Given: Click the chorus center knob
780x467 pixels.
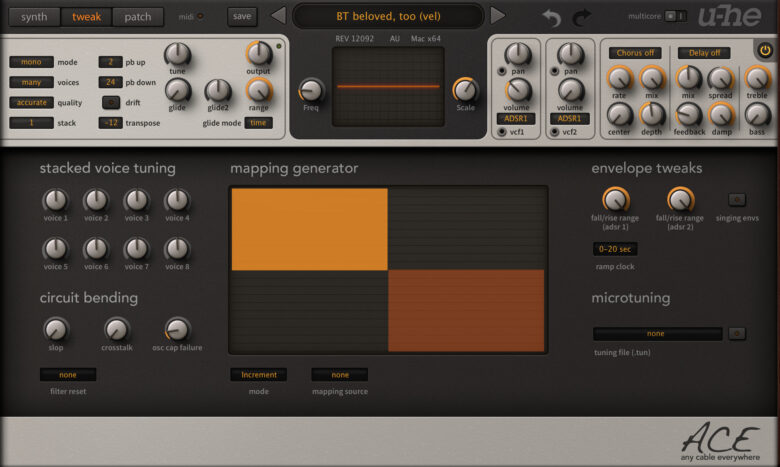Looking at the screenshot, I should (x=619, y=115).
